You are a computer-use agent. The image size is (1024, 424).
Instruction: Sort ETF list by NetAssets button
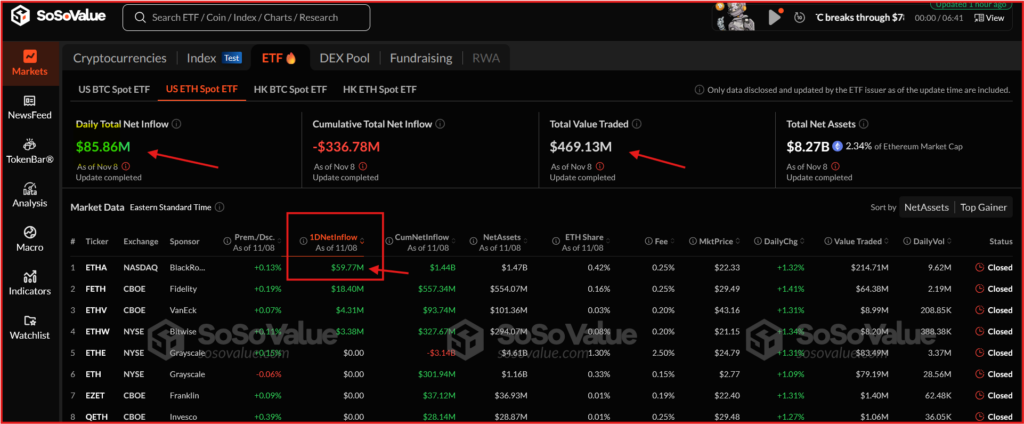tap(926, 207)
